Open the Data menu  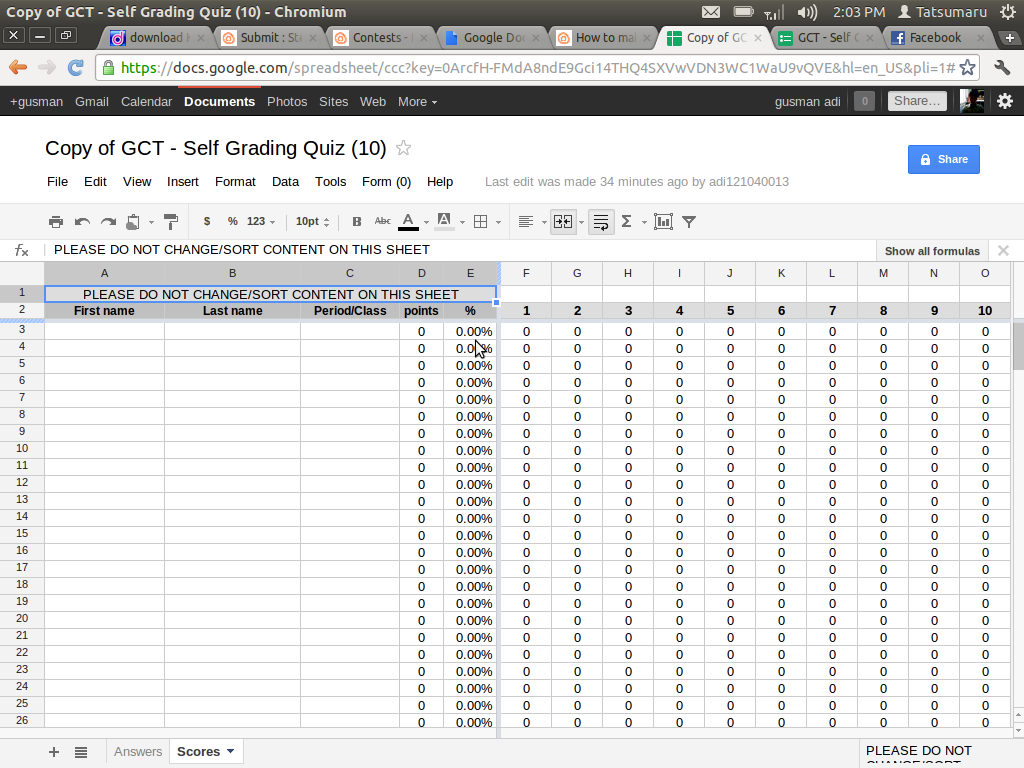coord(285,182)
